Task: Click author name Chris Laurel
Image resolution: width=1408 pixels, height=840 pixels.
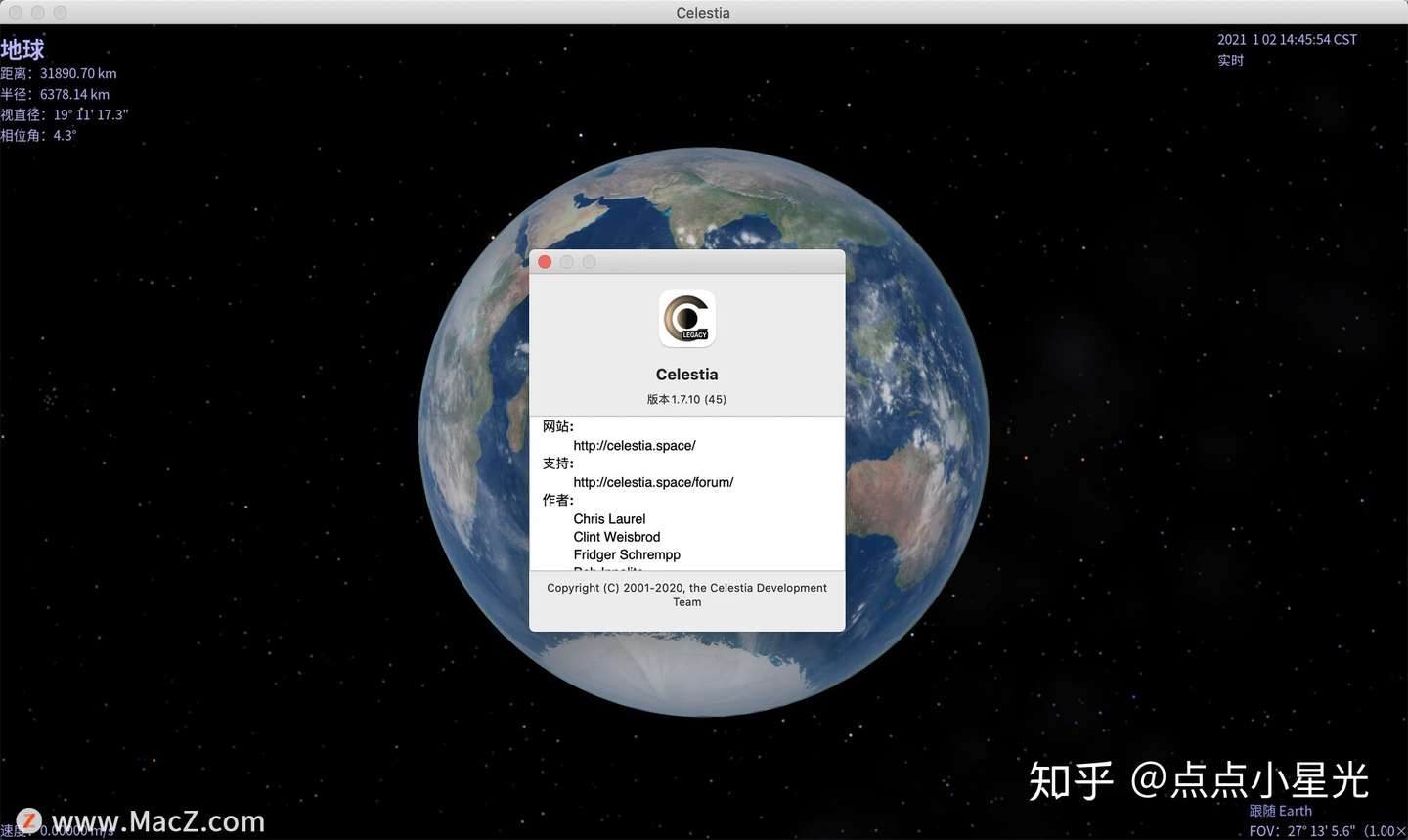Action: 609,518
